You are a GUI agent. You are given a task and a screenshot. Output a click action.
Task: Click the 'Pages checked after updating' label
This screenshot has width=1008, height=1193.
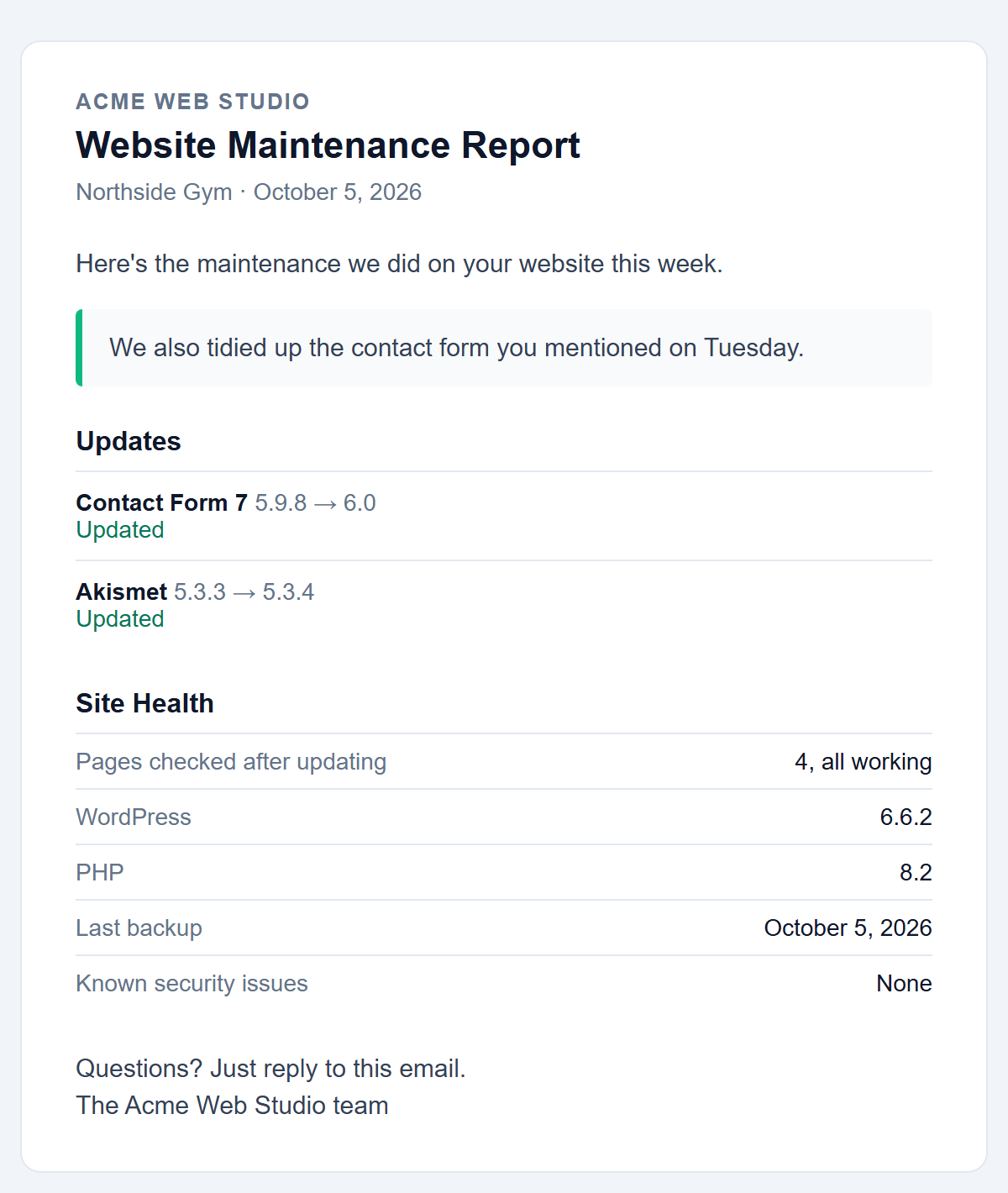231,762
